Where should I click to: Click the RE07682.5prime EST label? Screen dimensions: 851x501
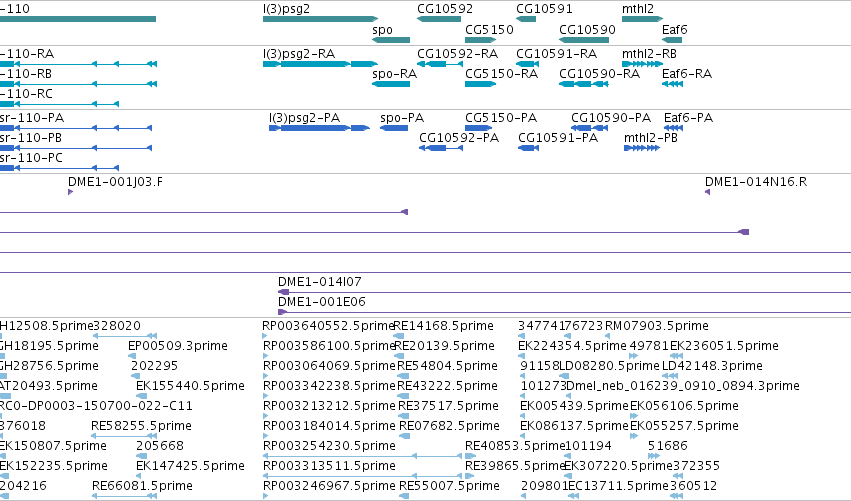coord(449,426)
